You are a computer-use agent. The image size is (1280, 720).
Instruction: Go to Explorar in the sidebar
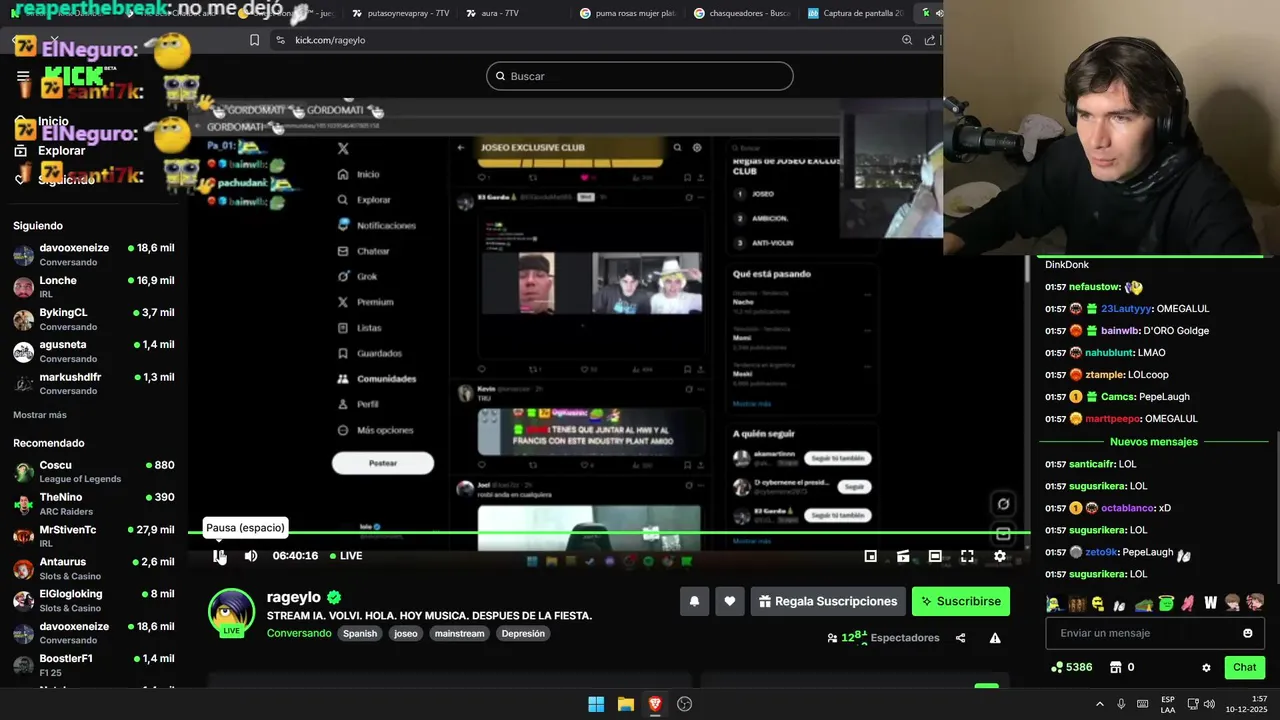click(x=50, y=151)
